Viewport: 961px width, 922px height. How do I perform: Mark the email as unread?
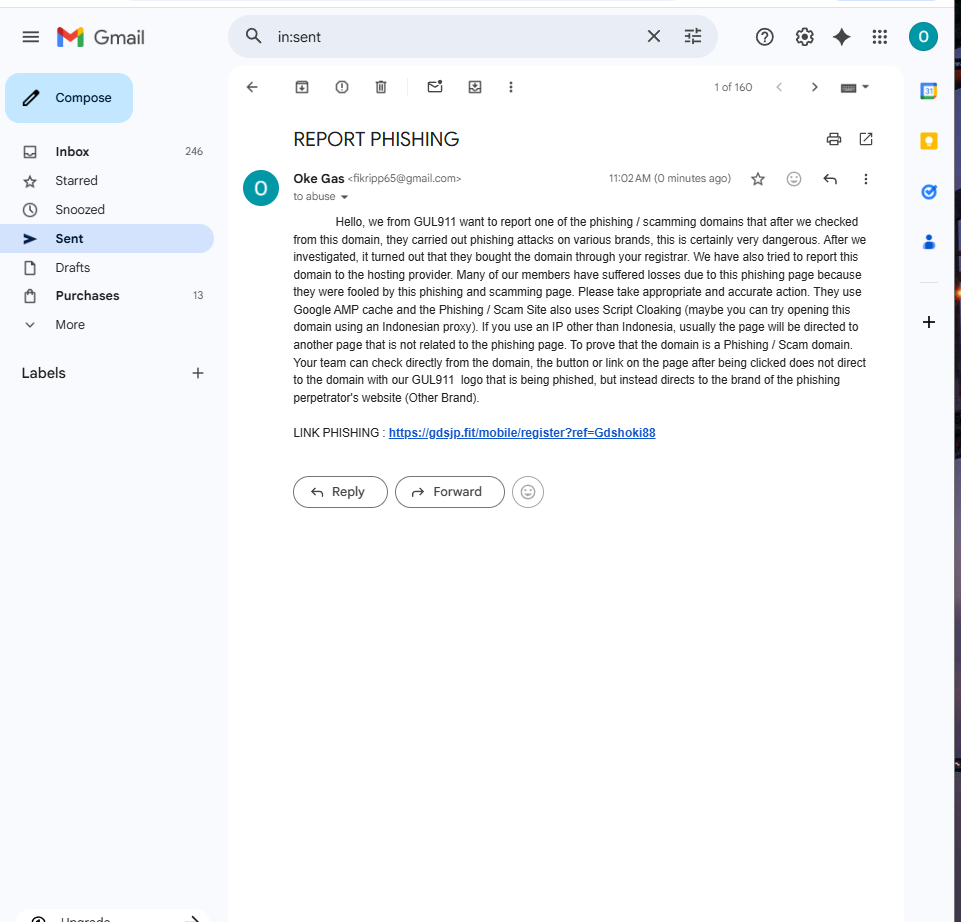(435, 87)
